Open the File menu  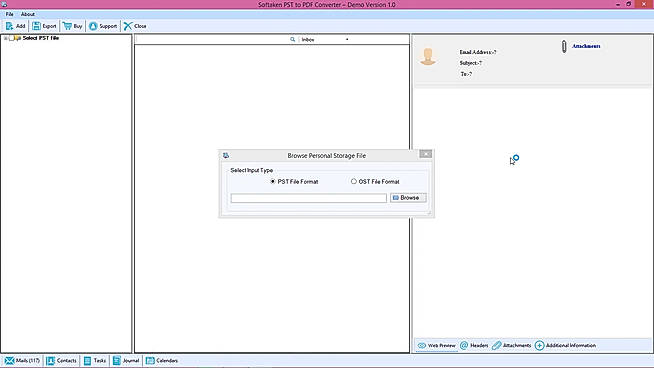9,14
